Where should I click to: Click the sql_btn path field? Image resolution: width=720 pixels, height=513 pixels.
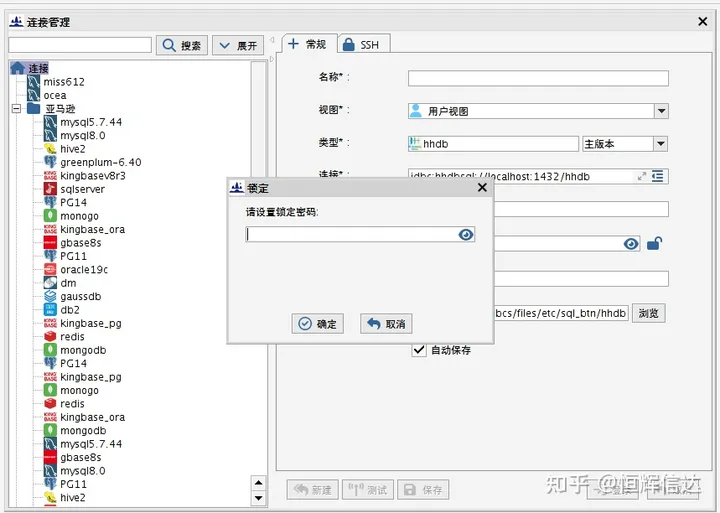[561, 313]
